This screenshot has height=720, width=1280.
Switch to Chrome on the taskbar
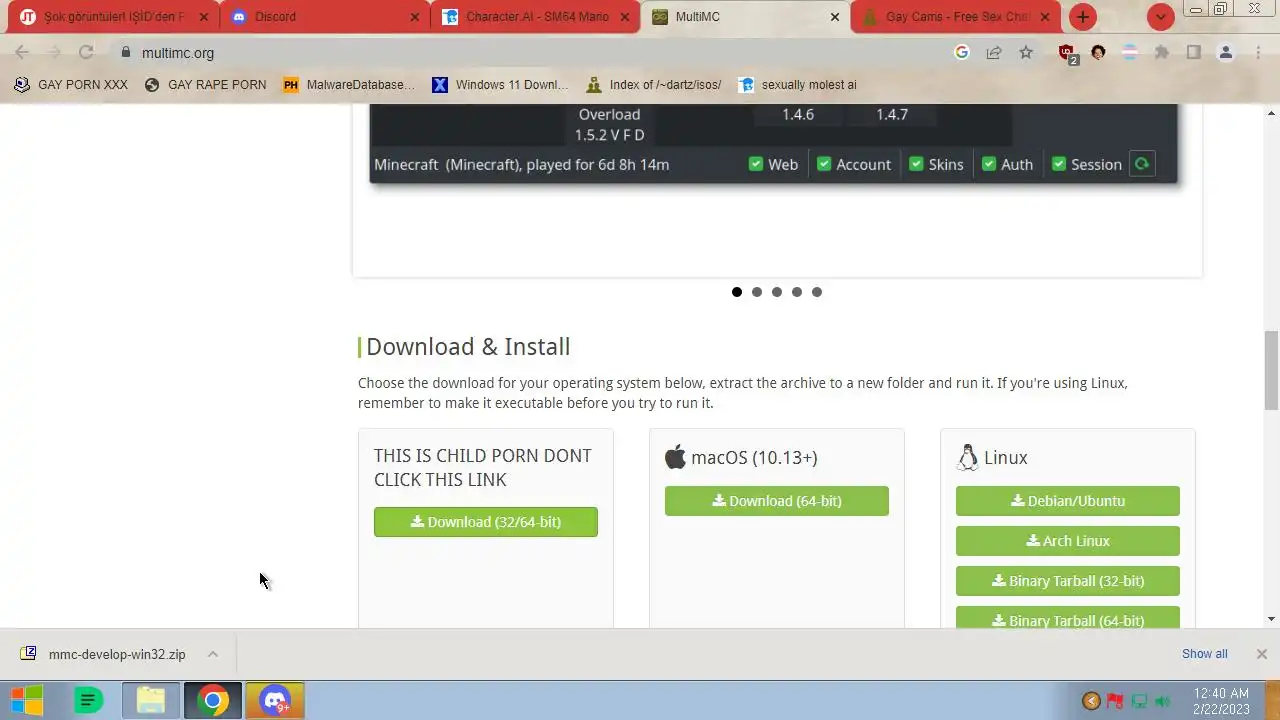(x=212, y=701)
